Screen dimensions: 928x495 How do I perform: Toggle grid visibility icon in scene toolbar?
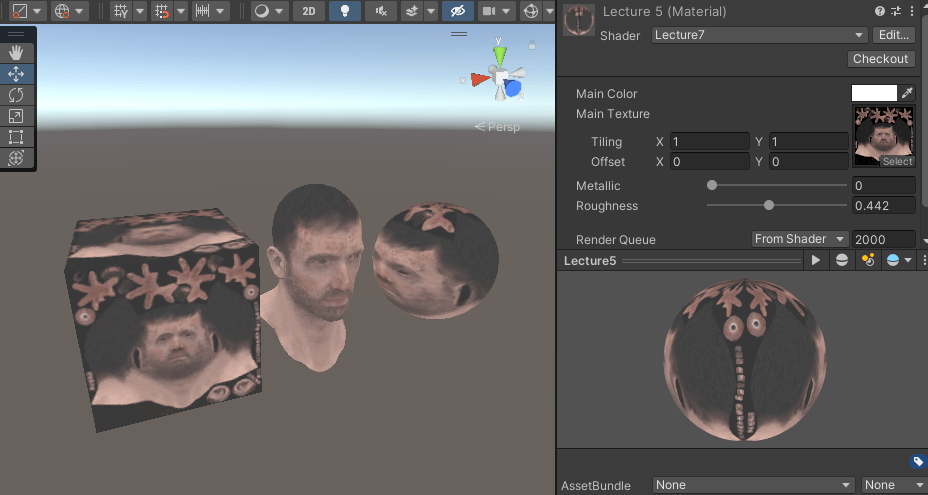[121, 11]
